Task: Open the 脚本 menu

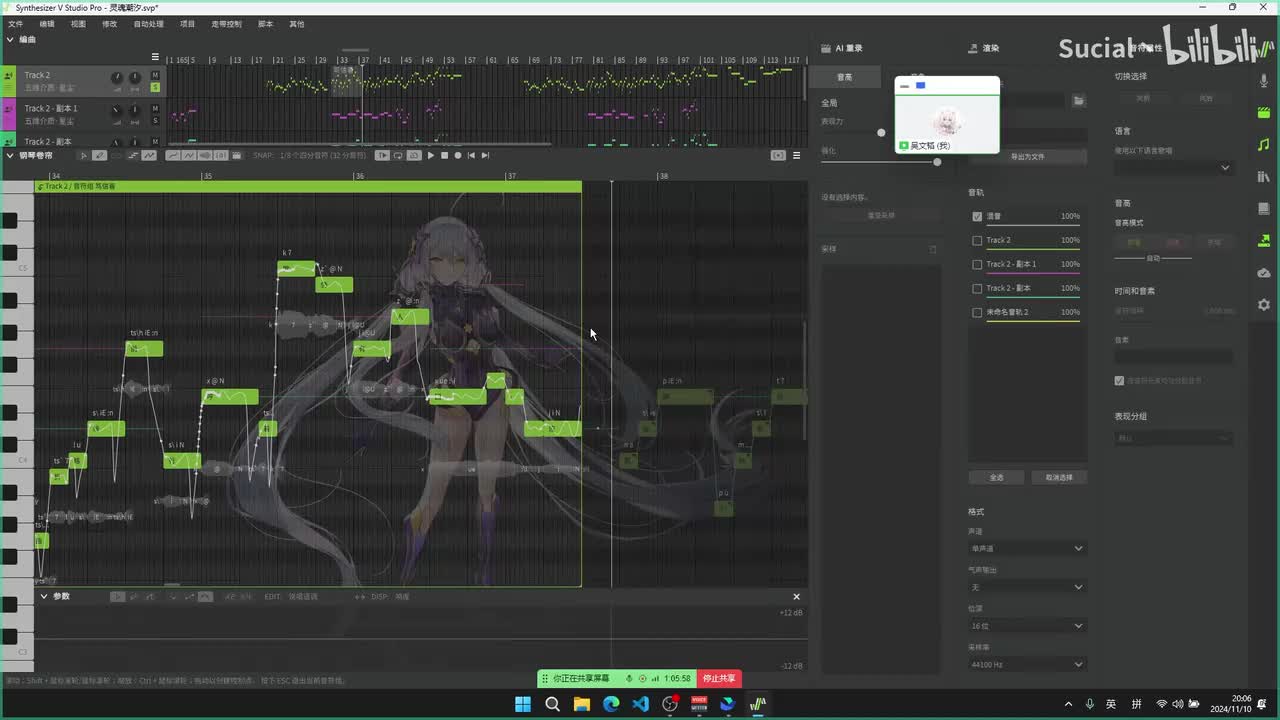Action: tap(265, 24)
